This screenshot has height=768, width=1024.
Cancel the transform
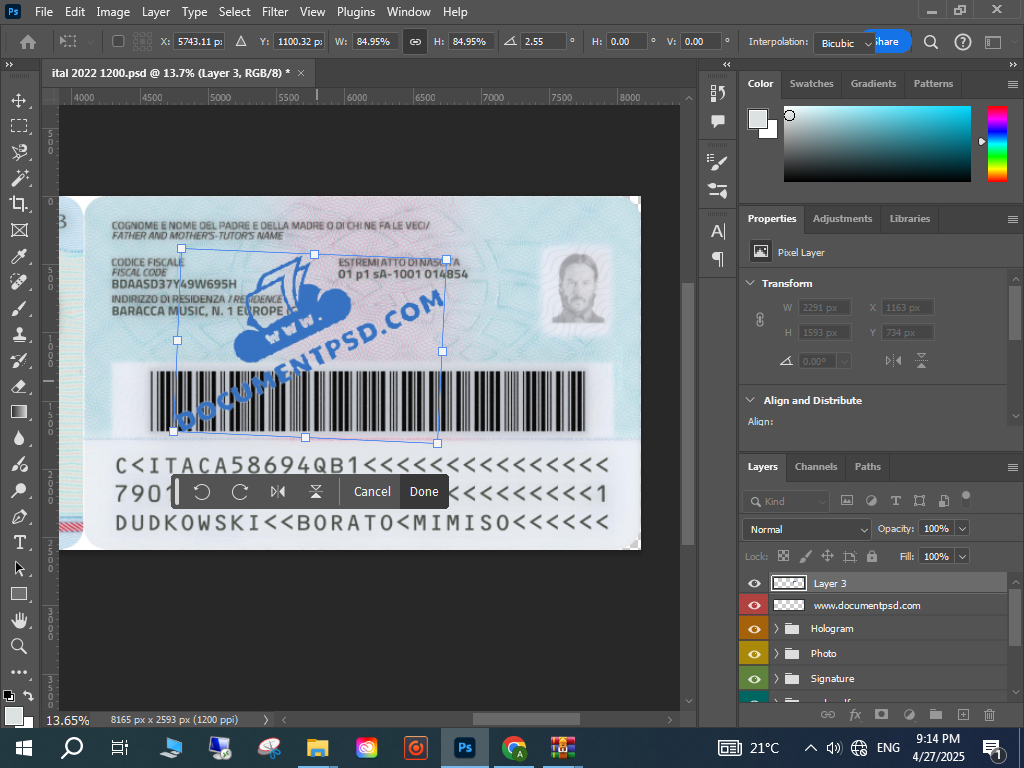pos(372,492)
